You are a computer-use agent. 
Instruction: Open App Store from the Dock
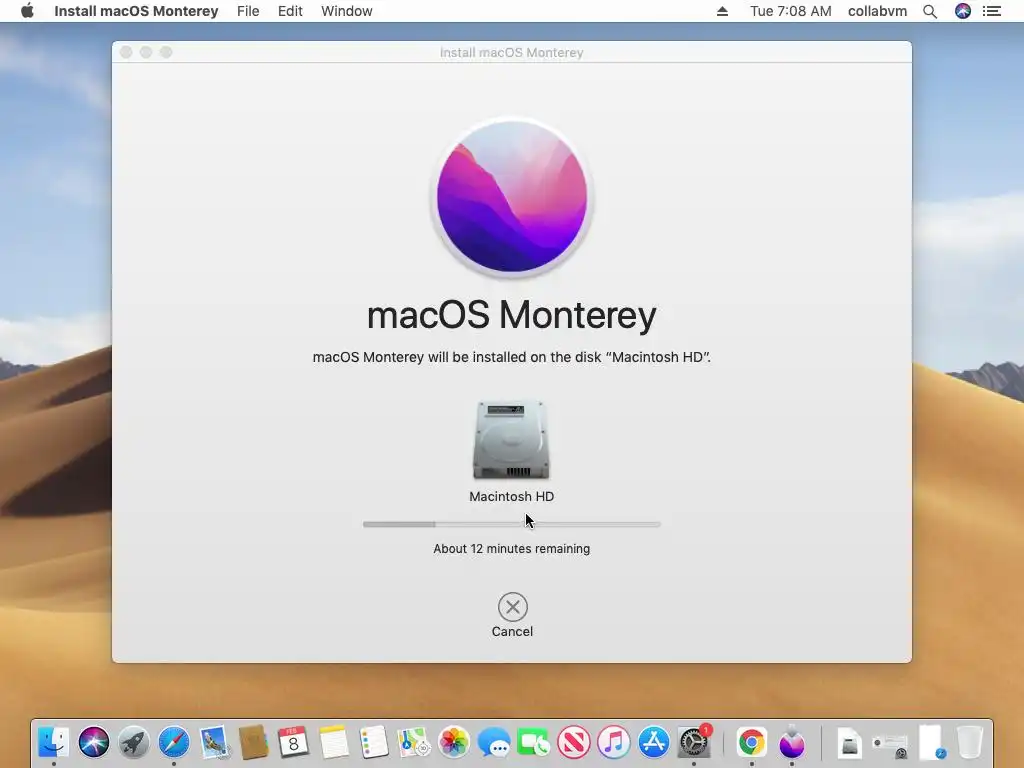point(654,743)
